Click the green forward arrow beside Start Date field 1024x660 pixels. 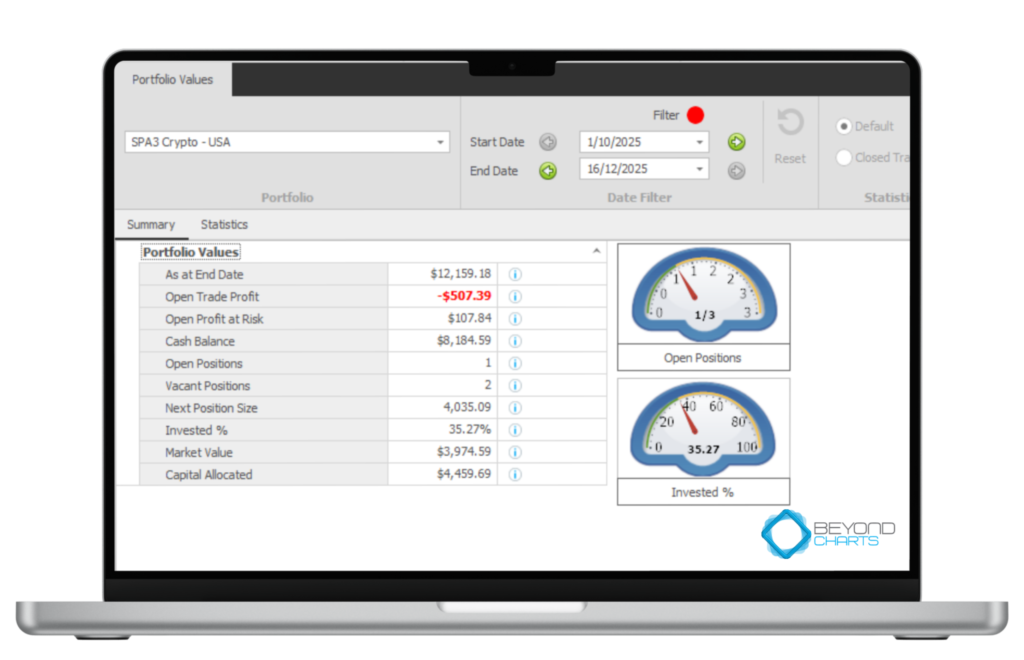coord(736,142)
